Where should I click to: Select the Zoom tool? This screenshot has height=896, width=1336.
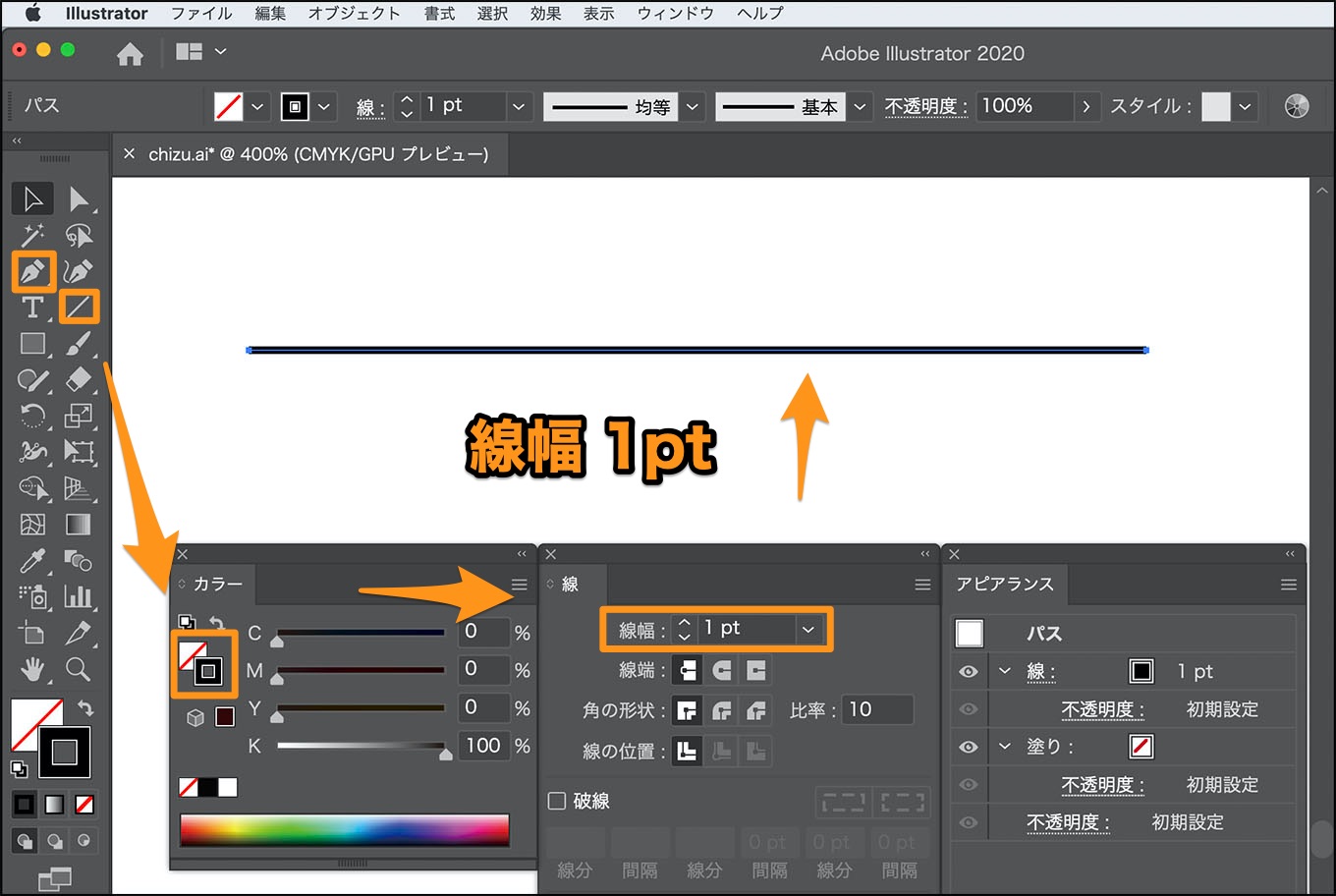pos(79,670)
